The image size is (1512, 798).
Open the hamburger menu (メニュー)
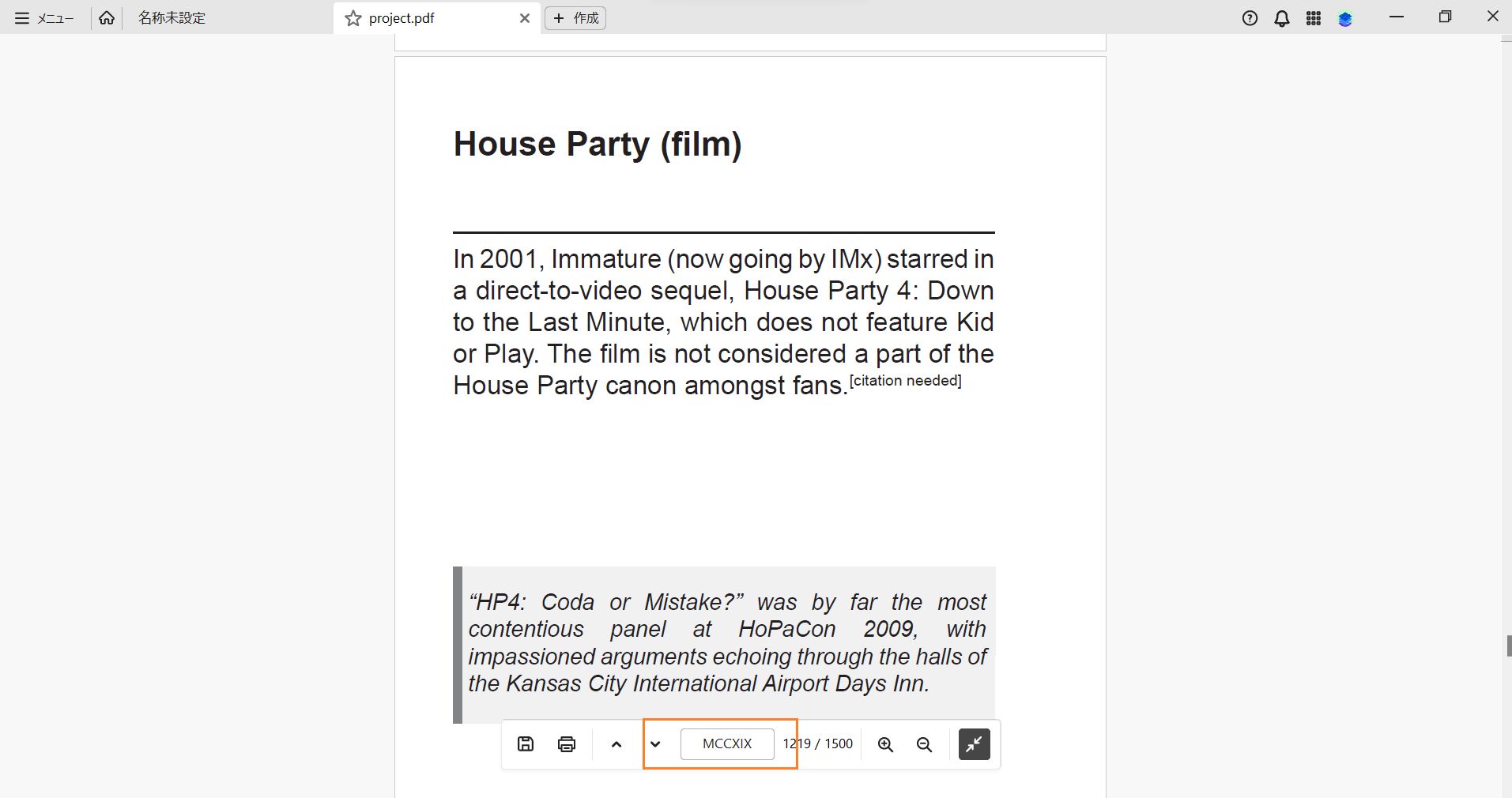click(44, 18)
